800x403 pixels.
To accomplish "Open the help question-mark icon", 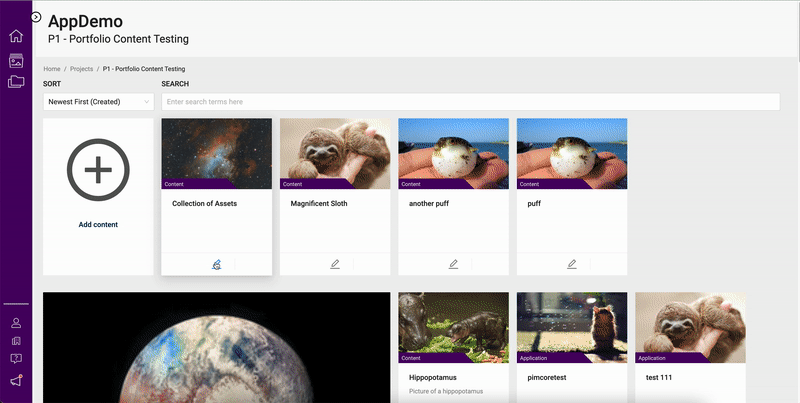I will pos(16,359).
